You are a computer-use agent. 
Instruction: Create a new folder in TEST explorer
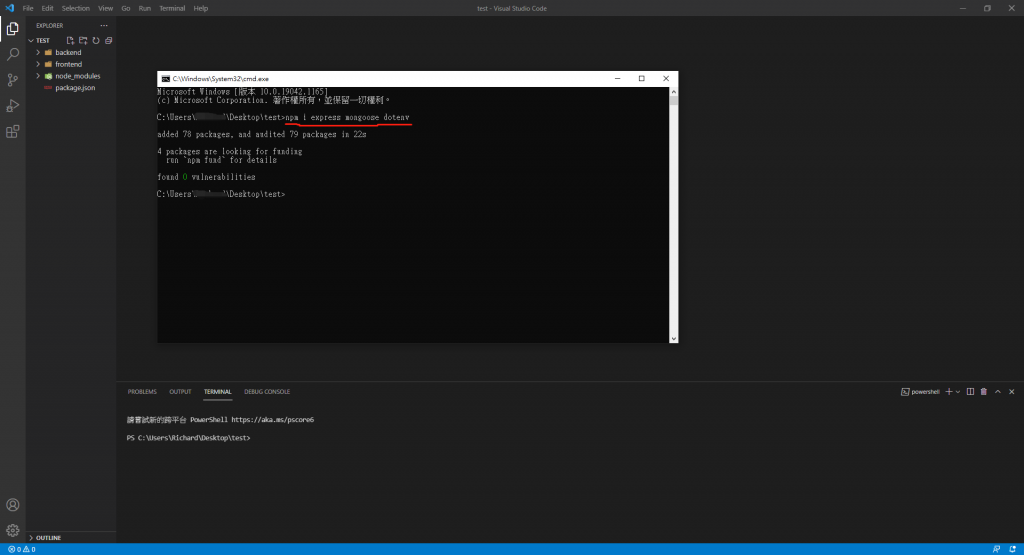(x=83, y=40)
